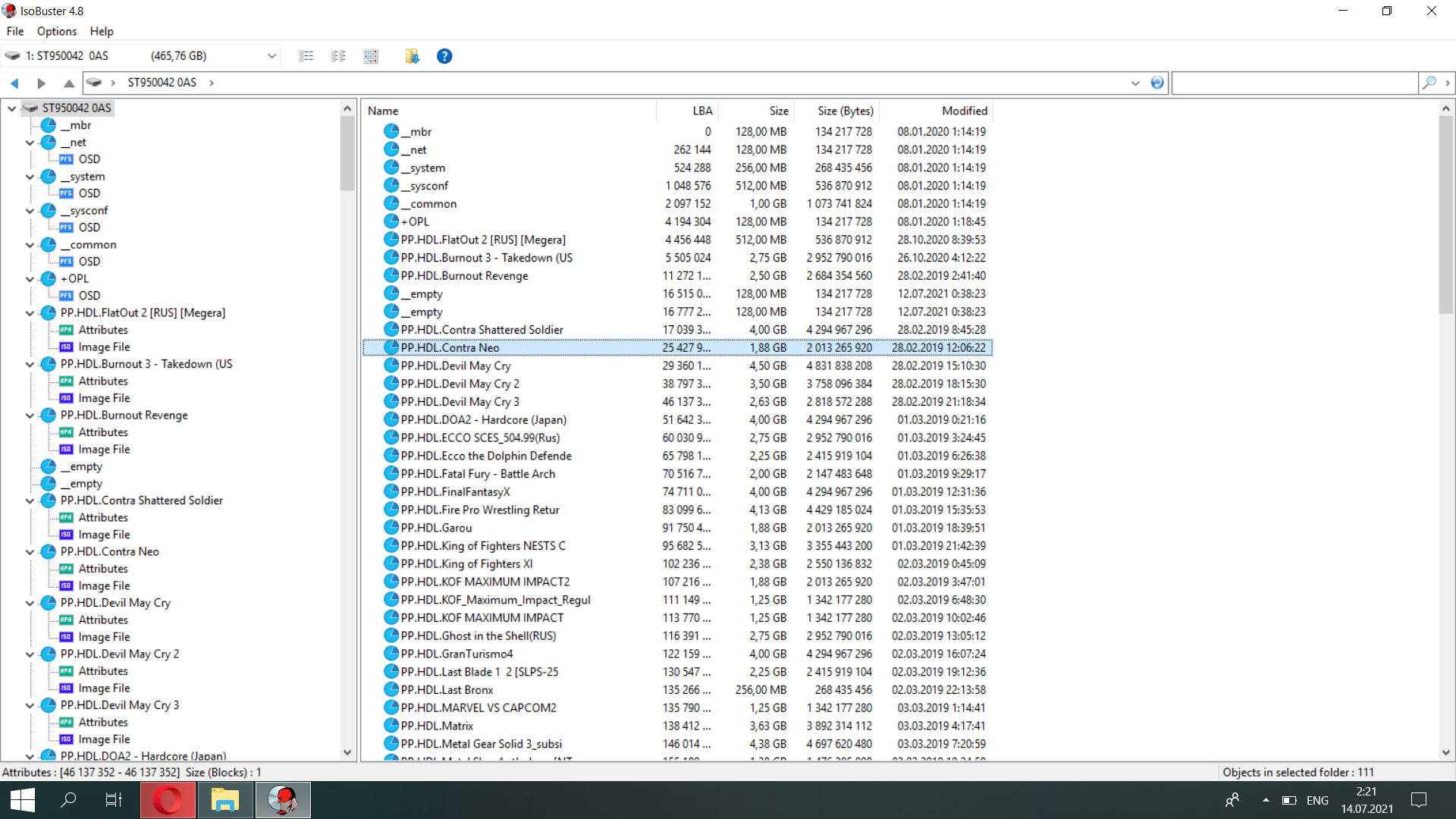Open the File menu
Screen dimensions: 1456x819
pos(15,31)
